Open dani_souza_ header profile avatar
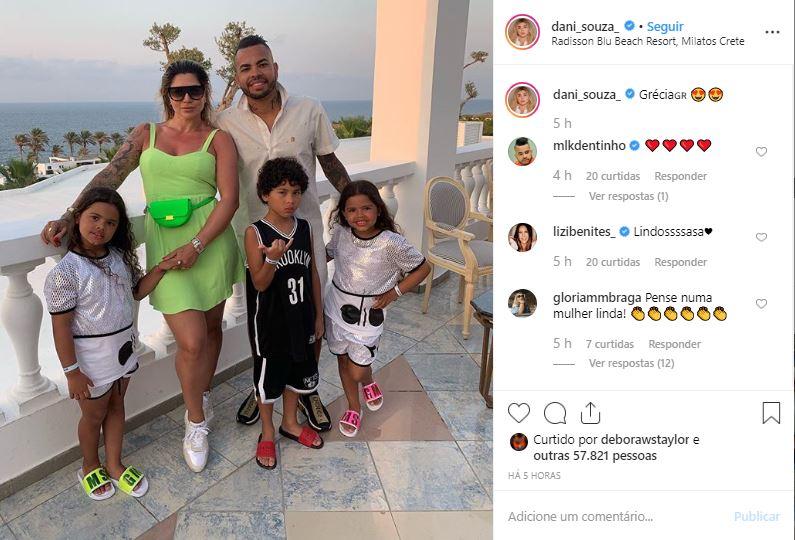795x540 pixels. coord(522,32)
